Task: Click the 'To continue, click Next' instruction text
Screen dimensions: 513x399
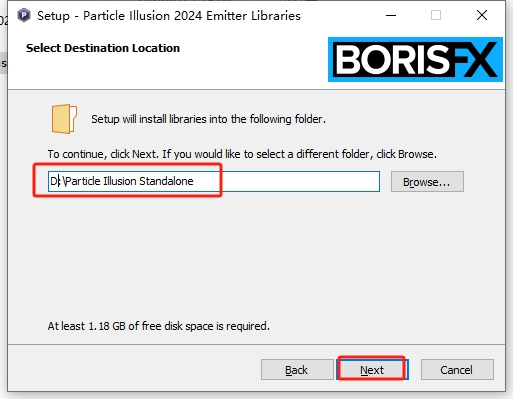Action: click(242, 154)
